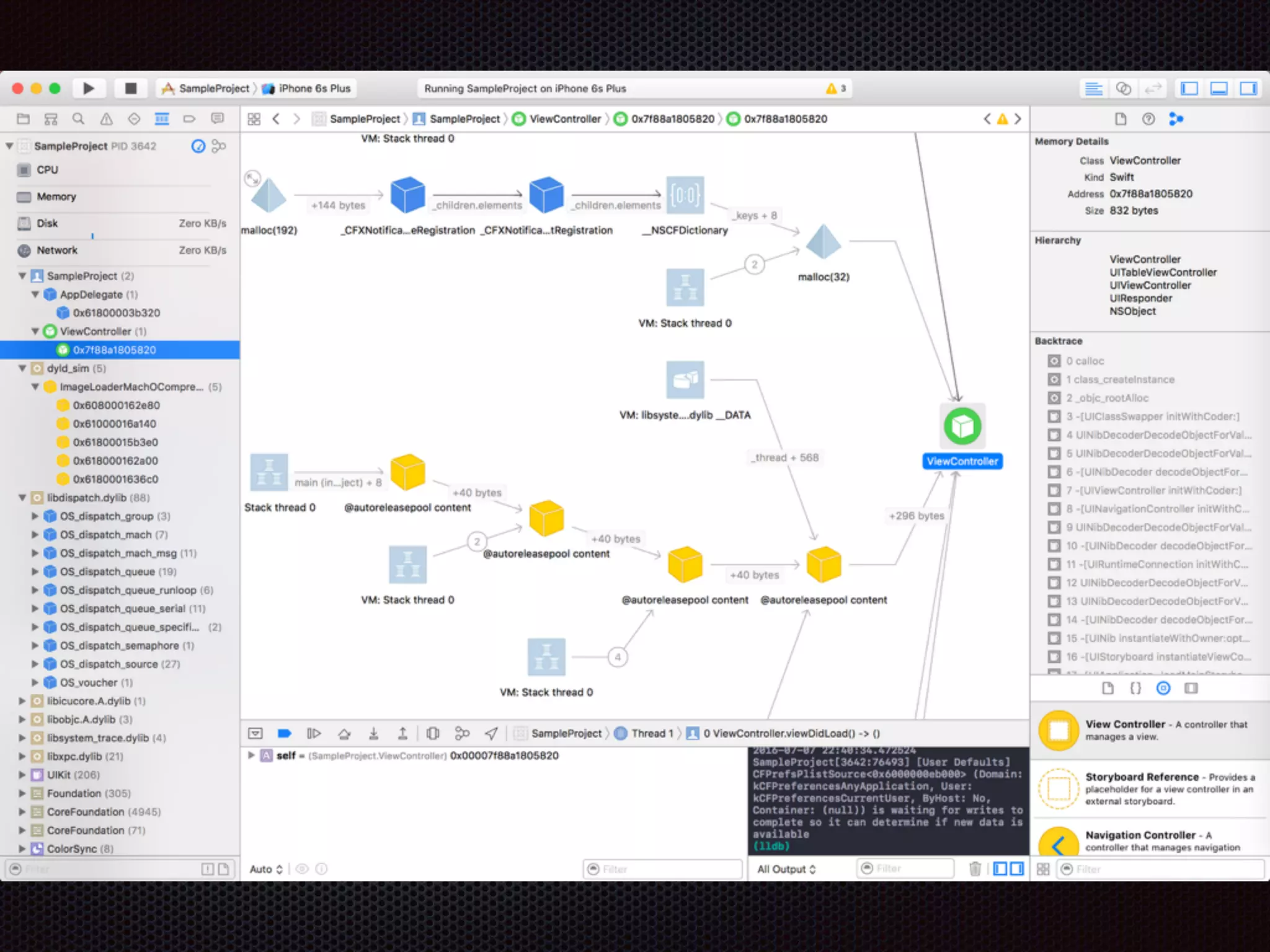Toggle the bottom debug area panel
This screenshot has height=952, width=1270.
tap(1219, 89)
